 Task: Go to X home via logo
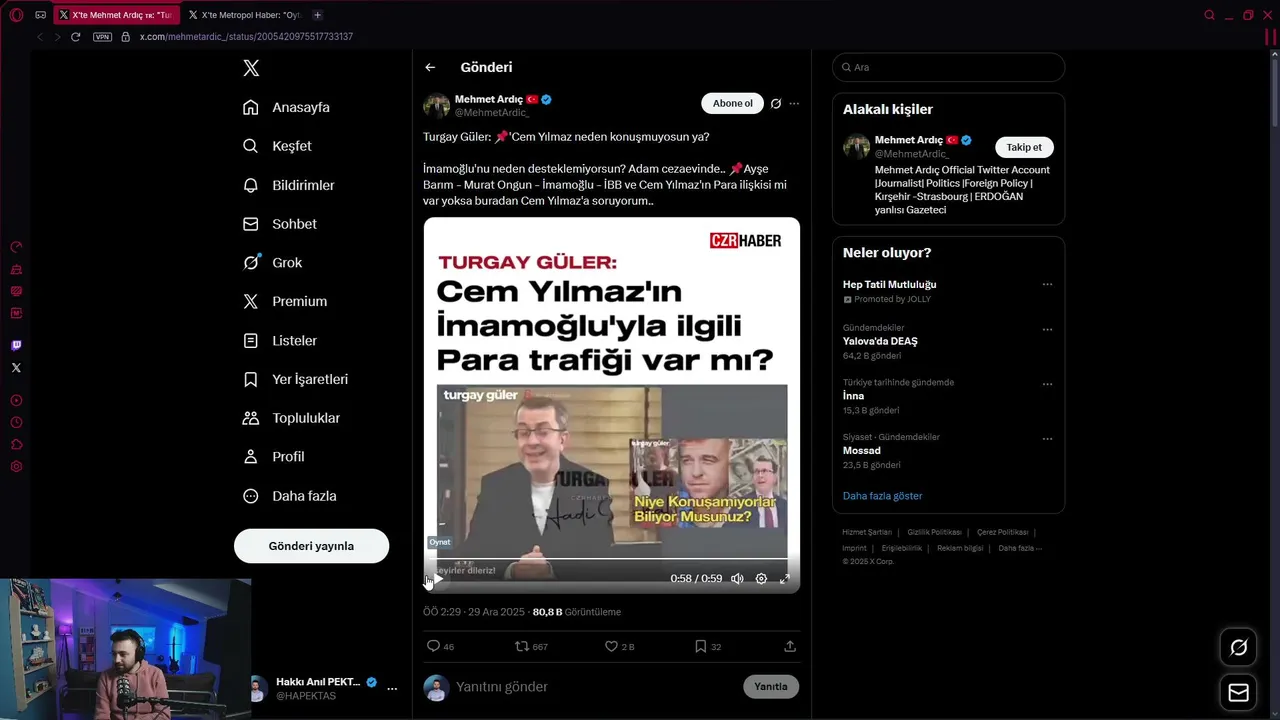point(251,68)
